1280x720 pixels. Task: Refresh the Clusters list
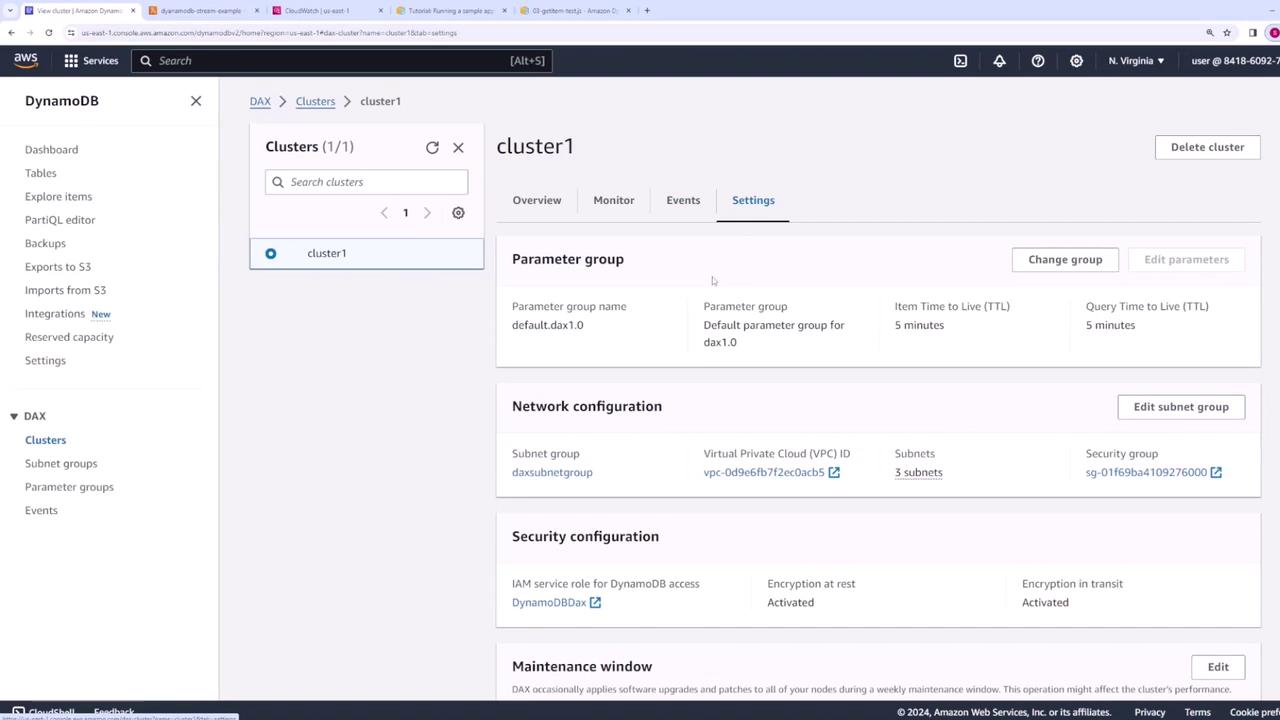[x=432, y=147]
